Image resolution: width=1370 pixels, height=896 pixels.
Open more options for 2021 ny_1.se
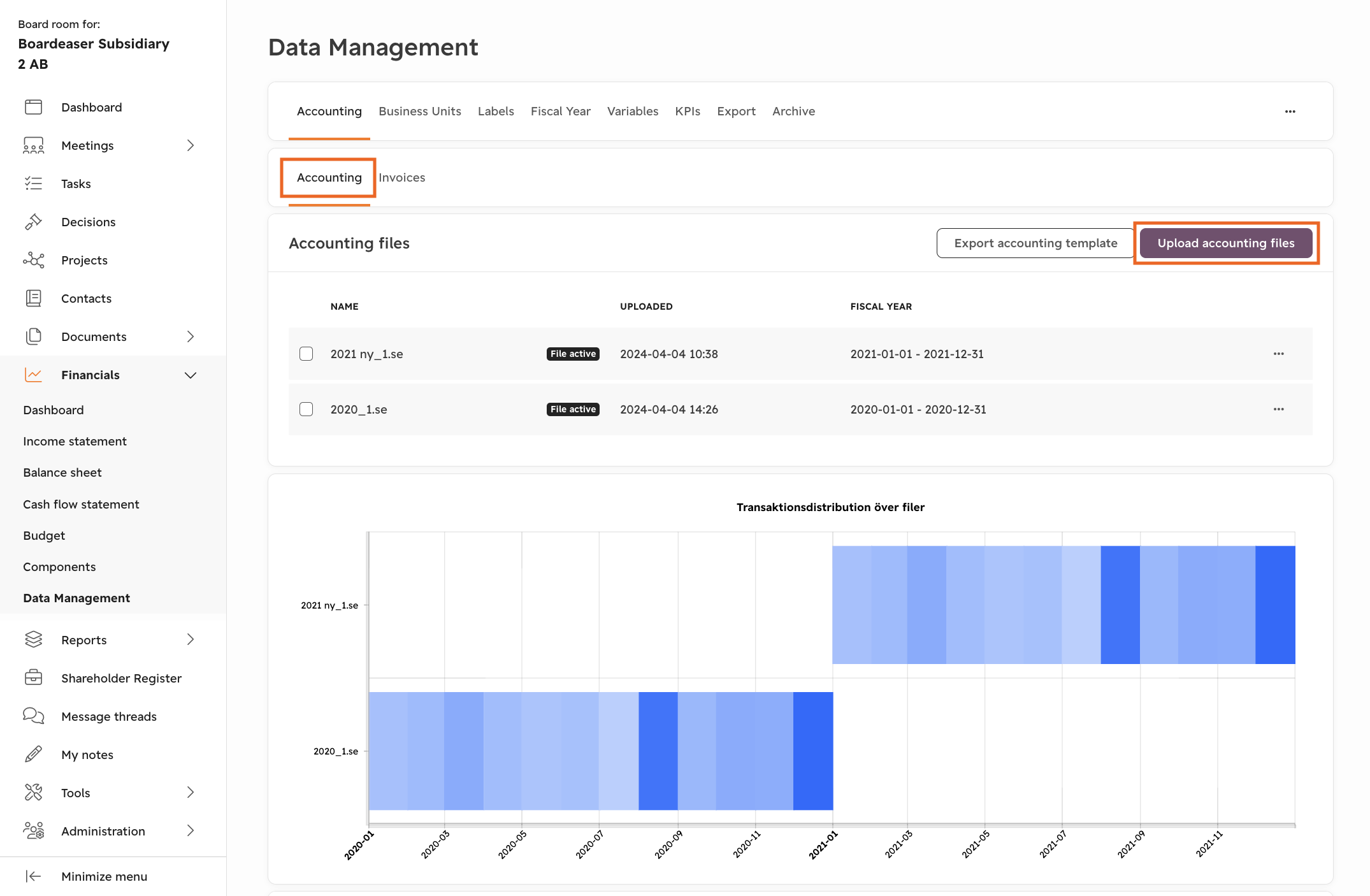click(x=1278, y=354)
